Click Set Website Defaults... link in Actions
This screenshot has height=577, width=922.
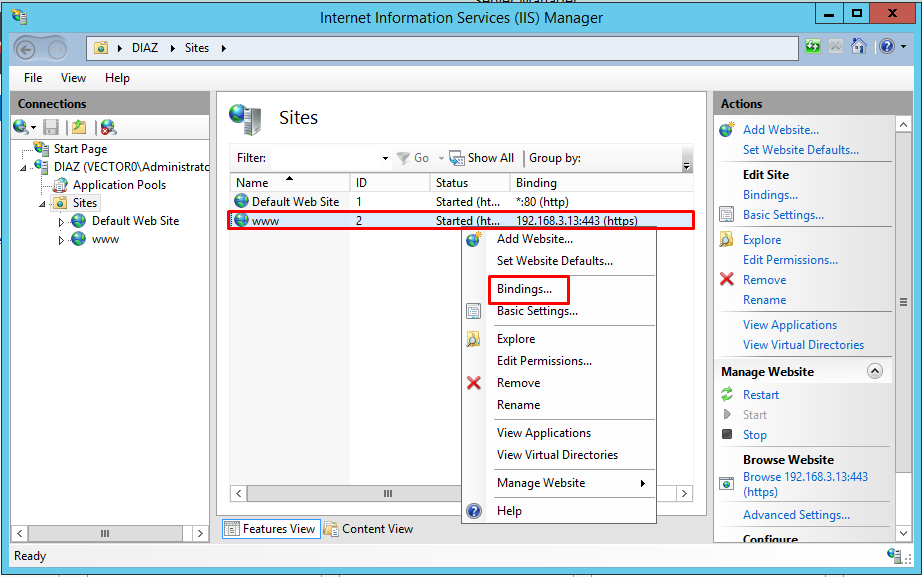pos(800,149)
